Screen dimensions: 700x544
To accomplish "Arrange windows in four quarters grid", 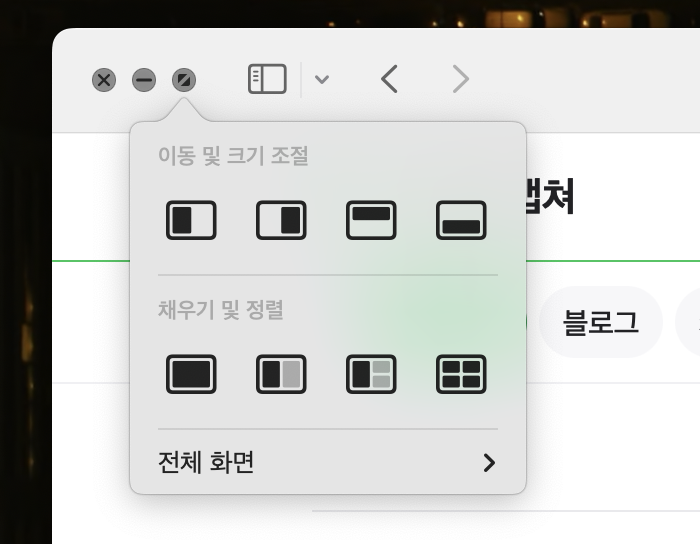I will (x=461, y=374).
